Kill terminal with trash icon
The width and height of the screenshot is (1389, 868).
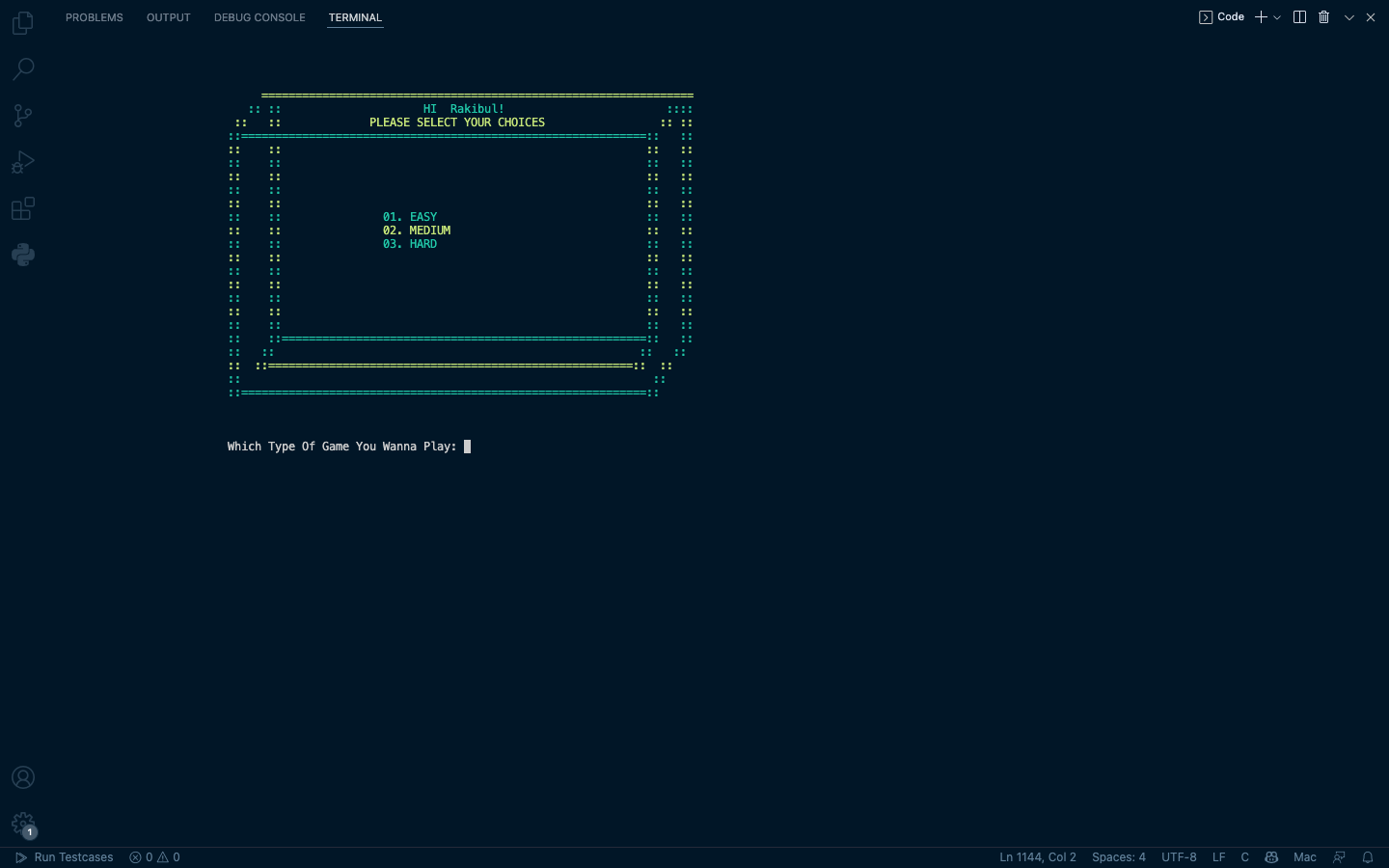point(1323,17)
